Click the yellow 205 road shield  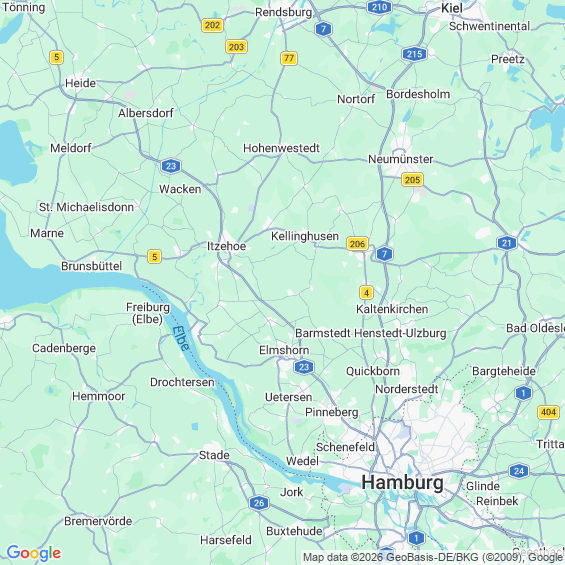tap(412, 179)
